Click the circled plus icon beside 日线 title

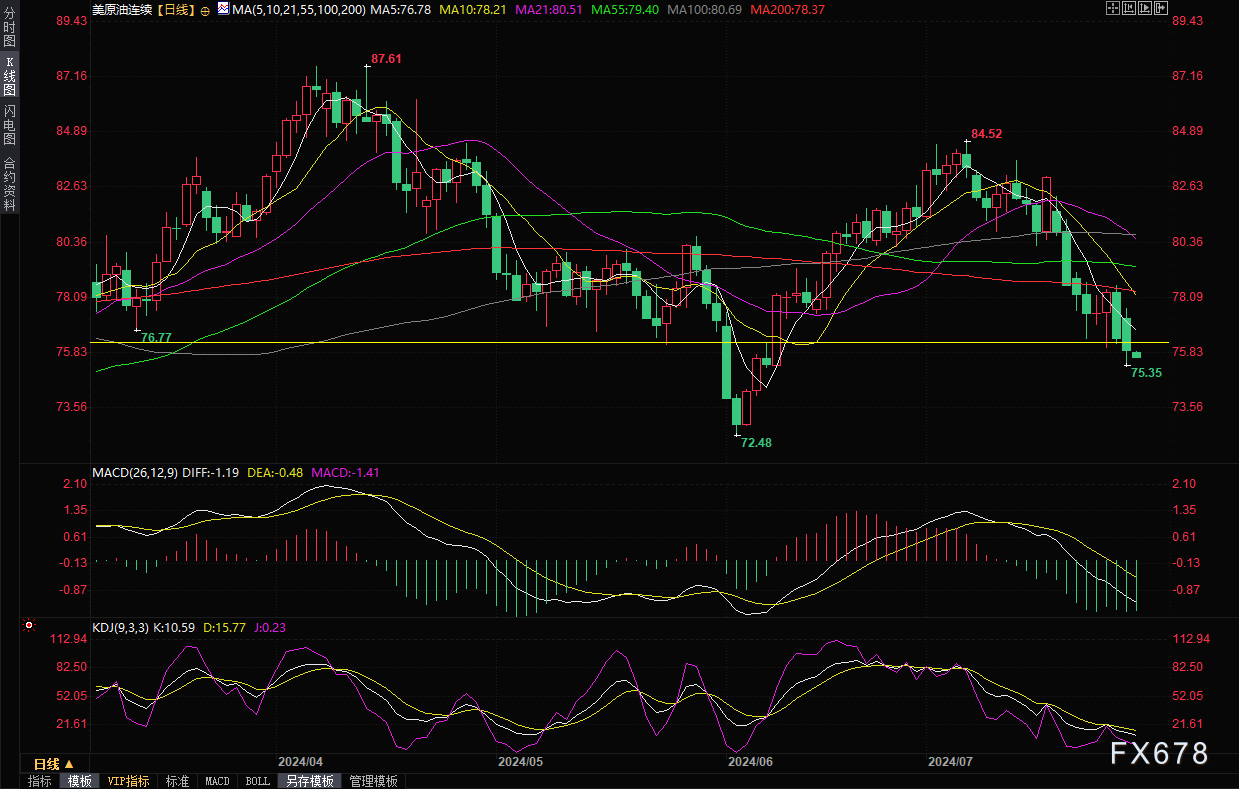coord(205,10)
